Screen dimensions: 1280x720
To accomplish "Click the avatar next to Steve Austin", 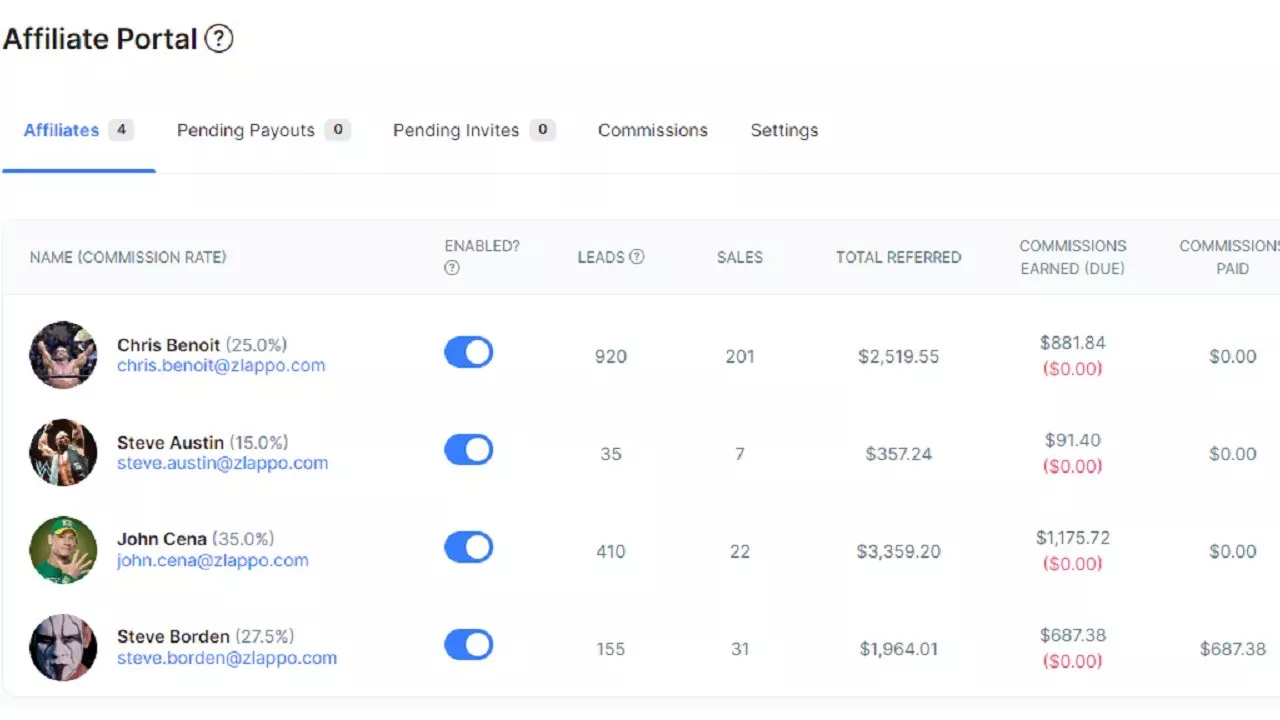I will [63, 452].
